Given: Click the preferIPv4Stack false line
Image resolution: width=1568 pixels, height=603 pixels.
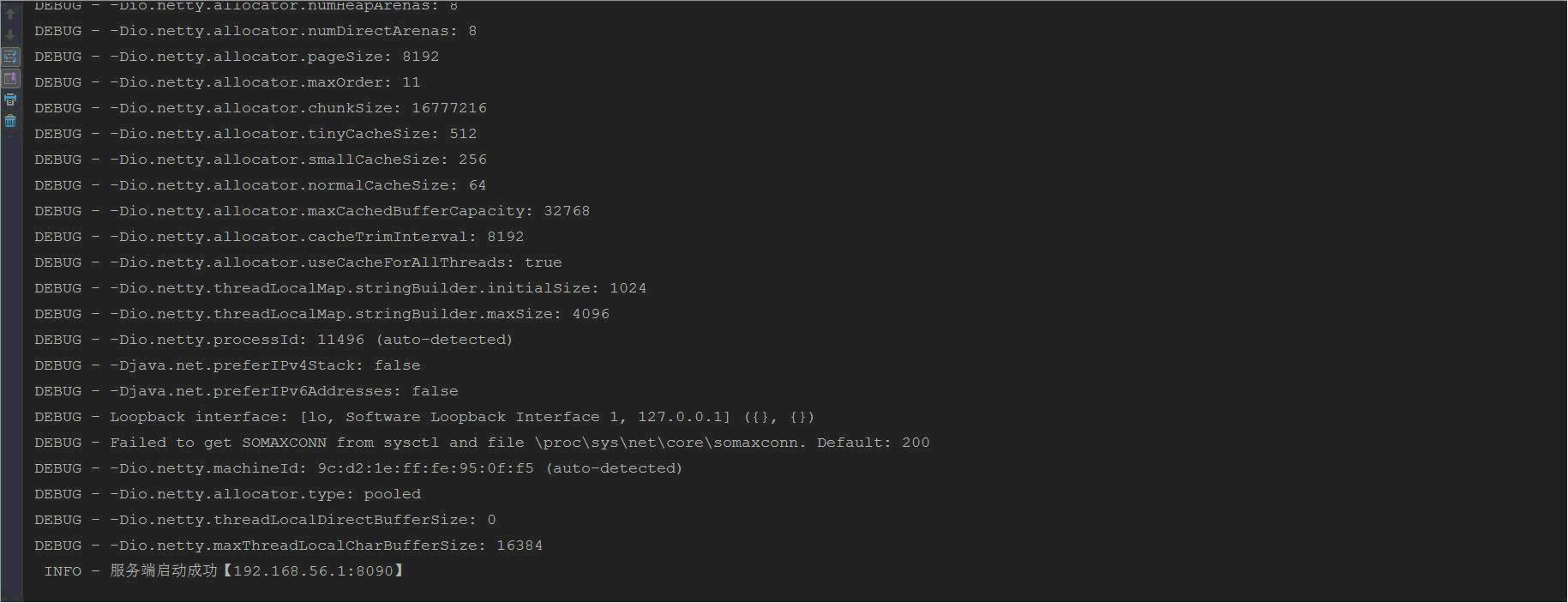Looking at the screenshot, I should (227, 365).
